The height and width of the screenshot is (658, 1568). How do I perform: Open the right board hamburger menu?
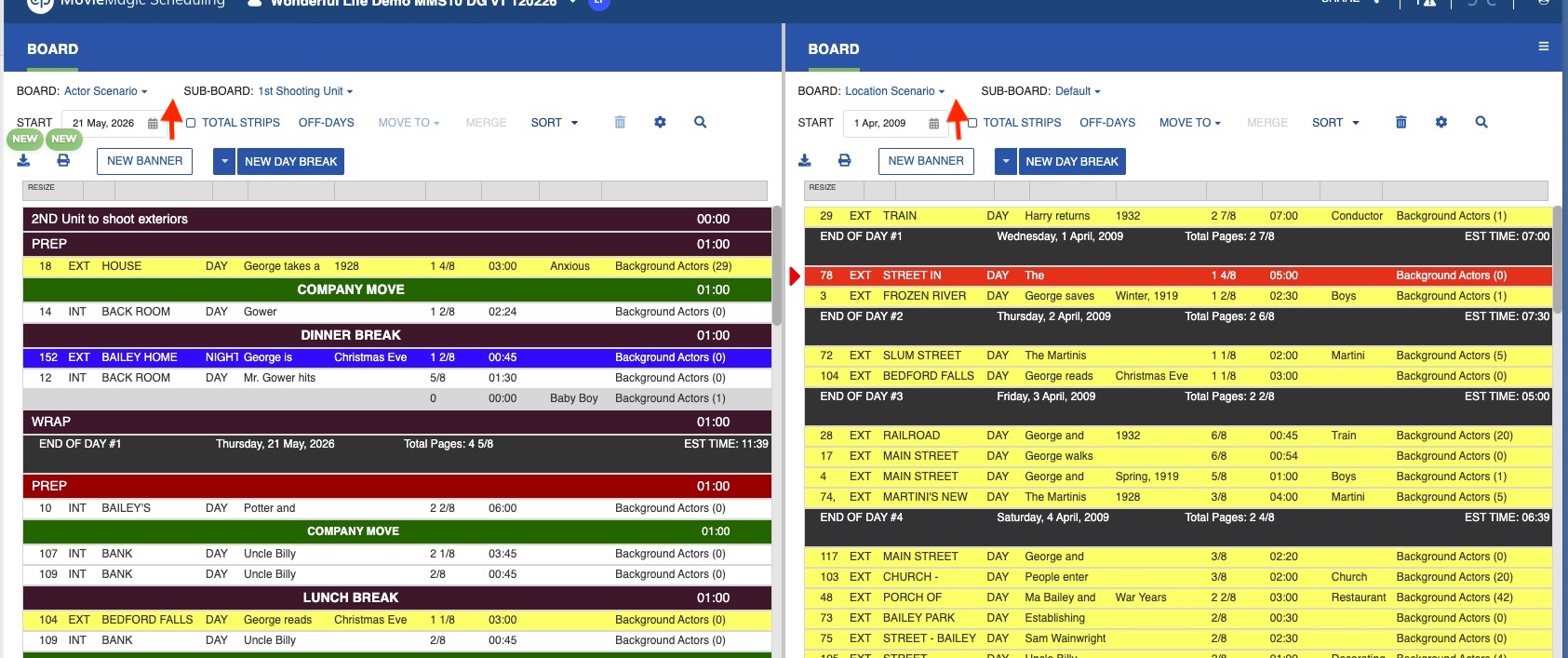coord(1543,47)
